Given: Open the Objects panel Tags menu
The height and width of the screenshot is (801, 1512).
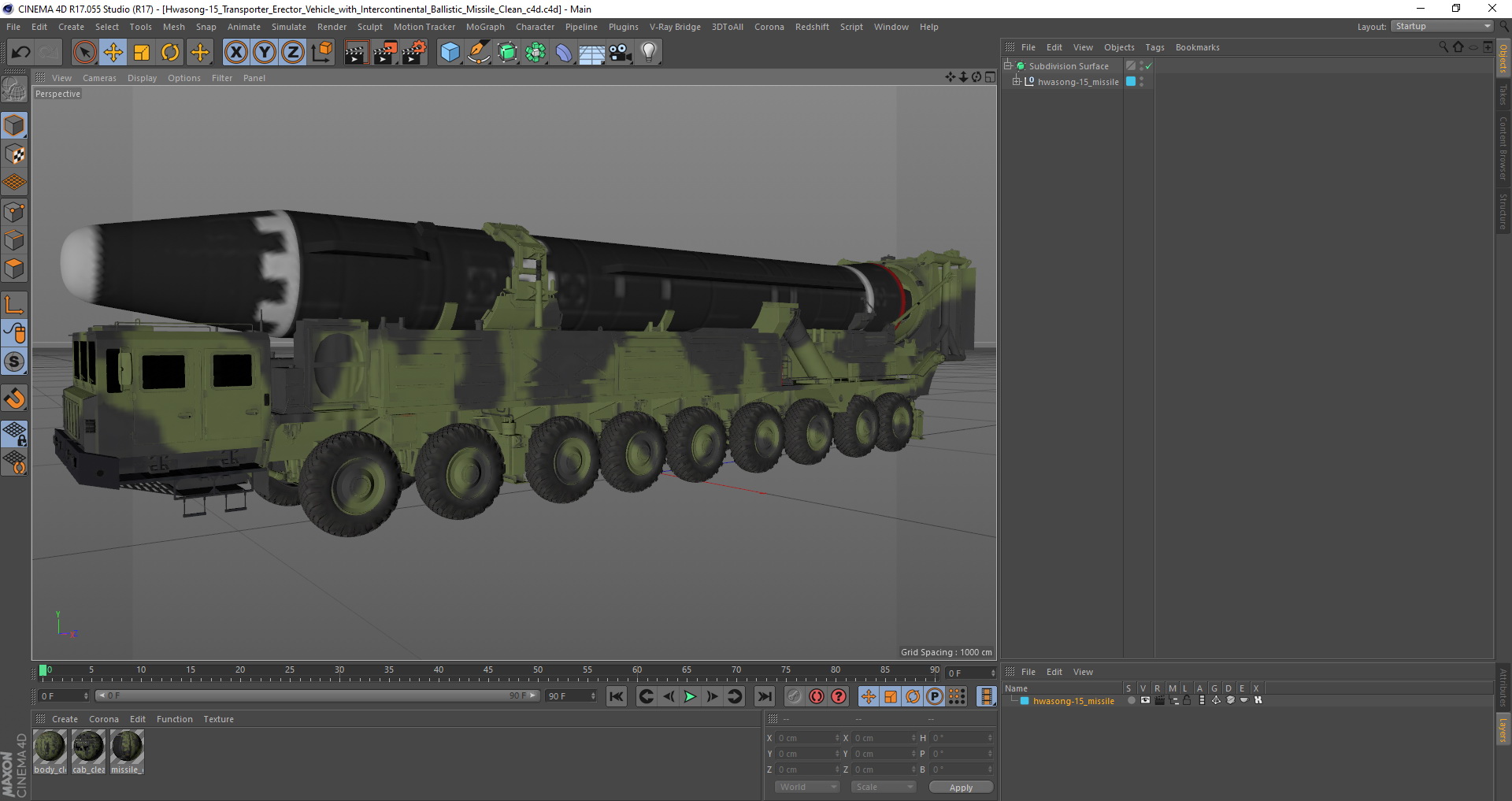Looking at the screenshot, I should tap(1154, 47).
